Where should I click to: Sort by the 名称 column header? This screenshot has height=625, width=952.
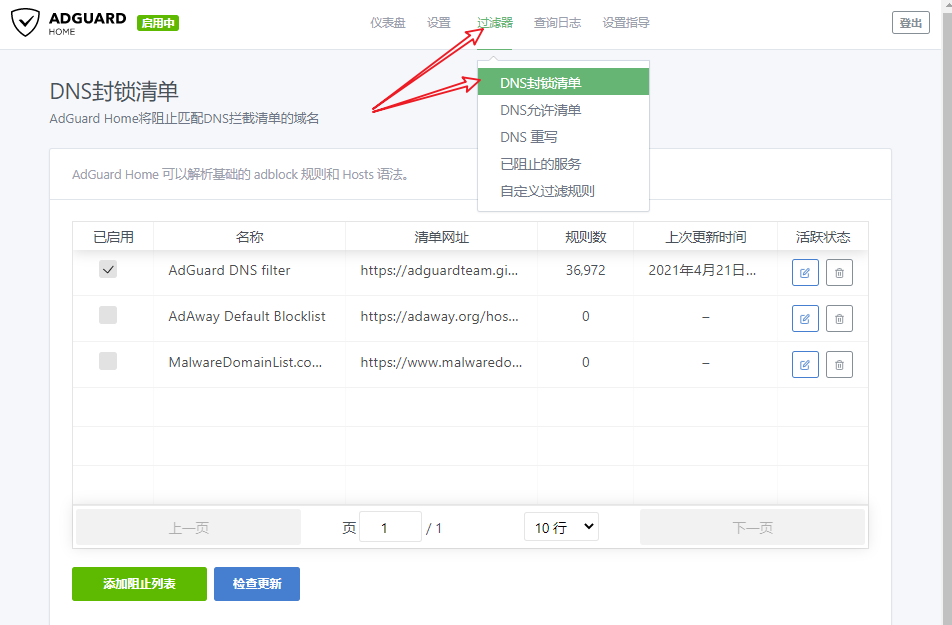[x=250, y=237]
